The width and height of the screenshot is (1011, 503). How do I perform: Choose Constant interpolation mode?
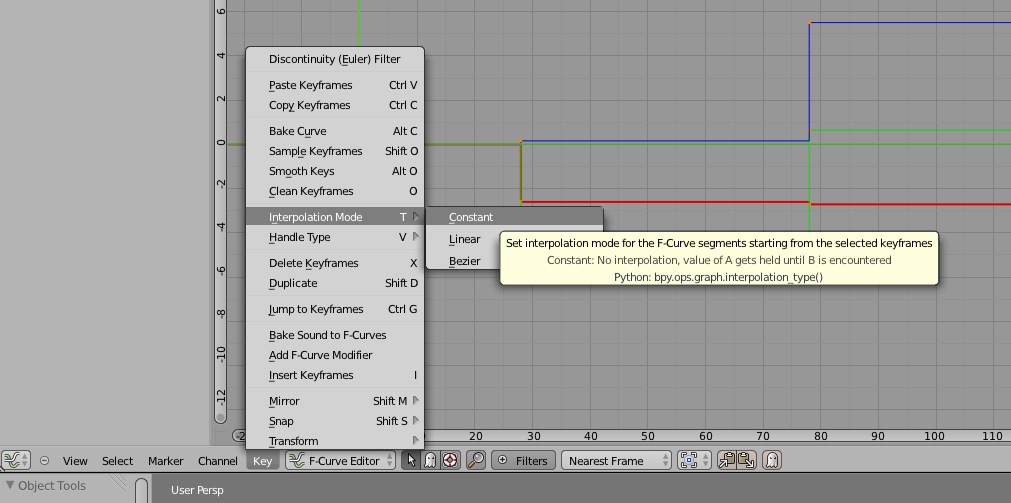click(514, 217)
